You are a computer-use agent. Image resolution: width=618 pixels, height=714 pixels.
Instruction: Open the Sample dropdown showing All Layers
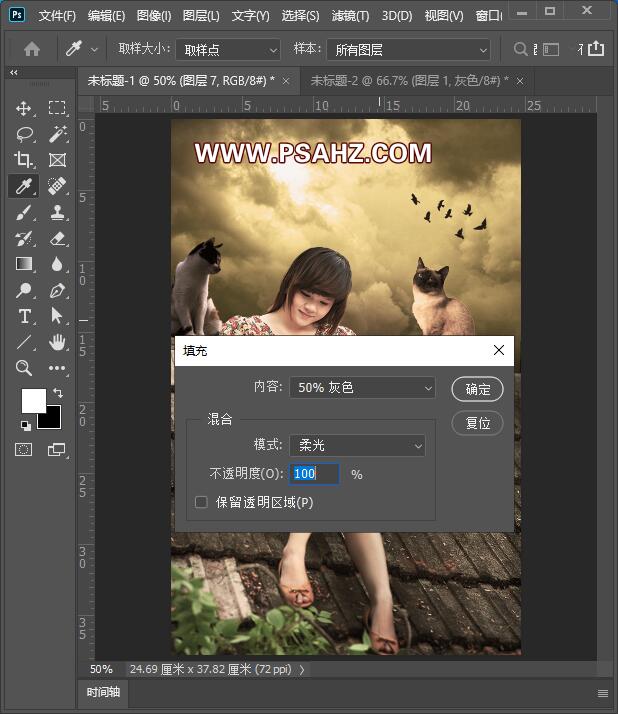409,50
